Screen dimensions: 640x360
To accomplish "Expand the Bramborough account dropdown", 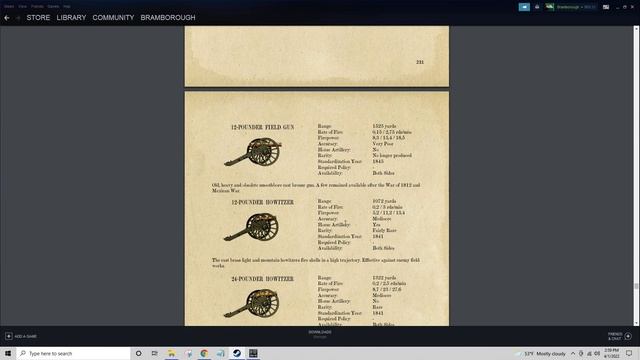I will pyautogui.click(x=576, y=7).
